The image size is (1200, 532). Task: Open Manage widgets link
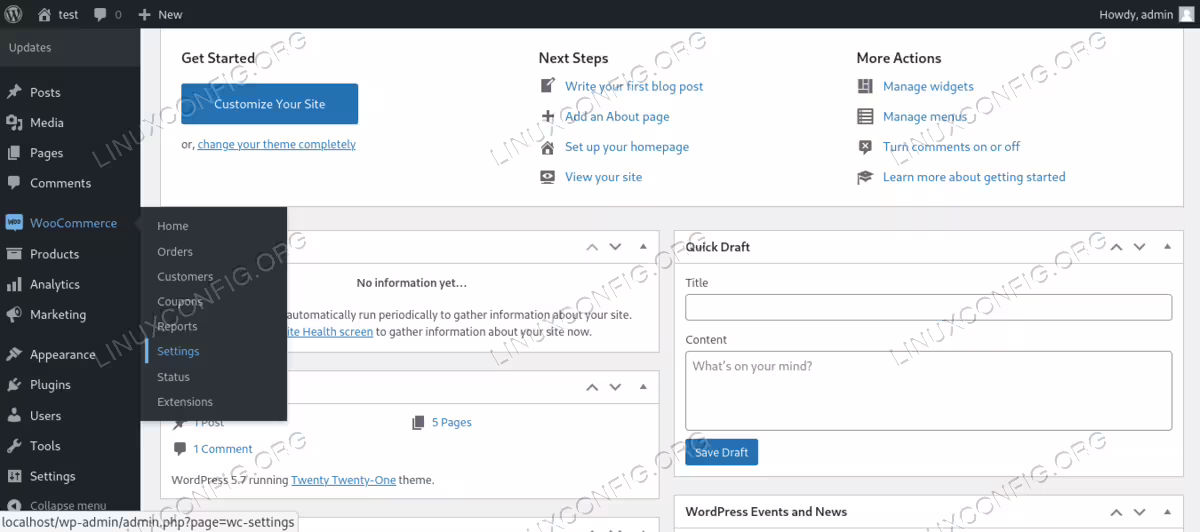928,86
